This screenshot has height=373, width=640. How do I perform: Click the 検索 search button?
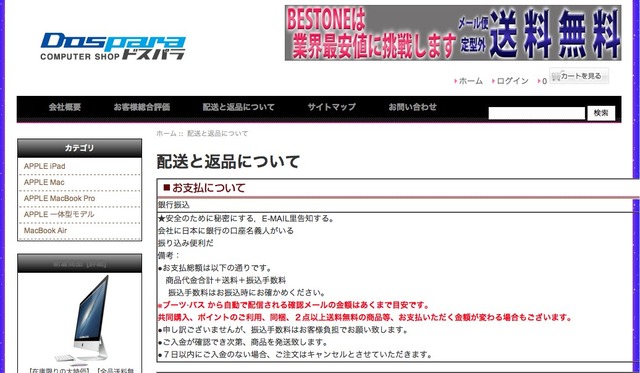click(601, 113)
